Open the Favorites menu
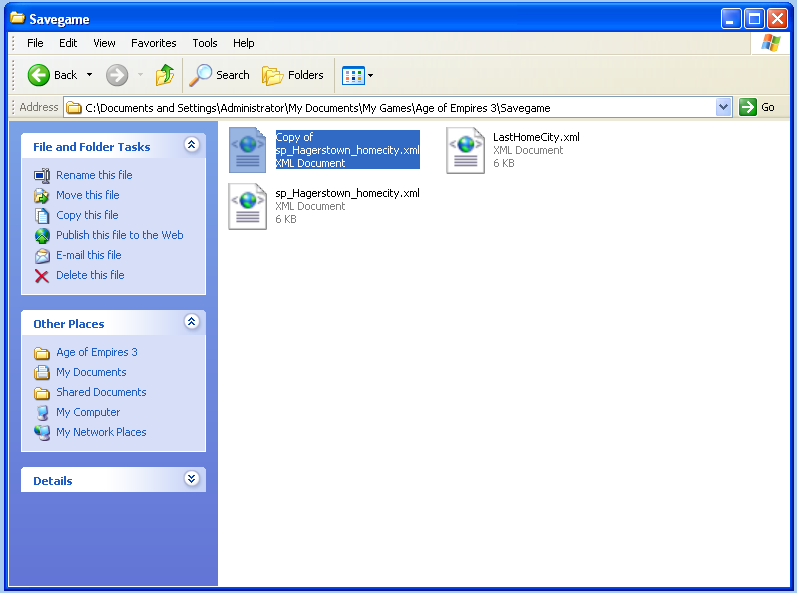797x593 pixels. 154,43
